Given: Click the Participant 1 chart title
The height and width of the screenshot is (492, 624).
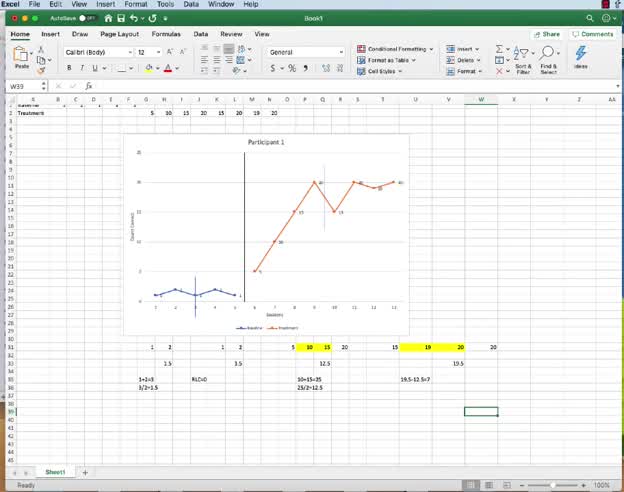Looking at the screenshot, I should [x=266, y=142].
